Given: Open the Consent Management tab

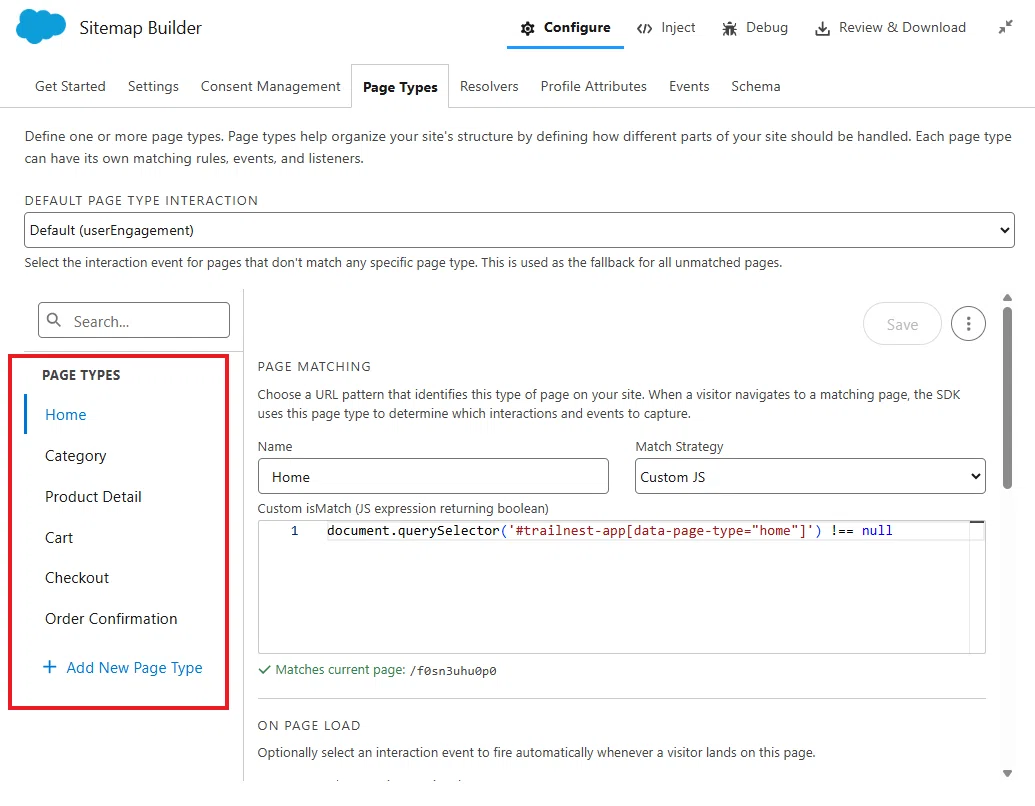Looking at the screenshot, I should [x=271, y=86].
